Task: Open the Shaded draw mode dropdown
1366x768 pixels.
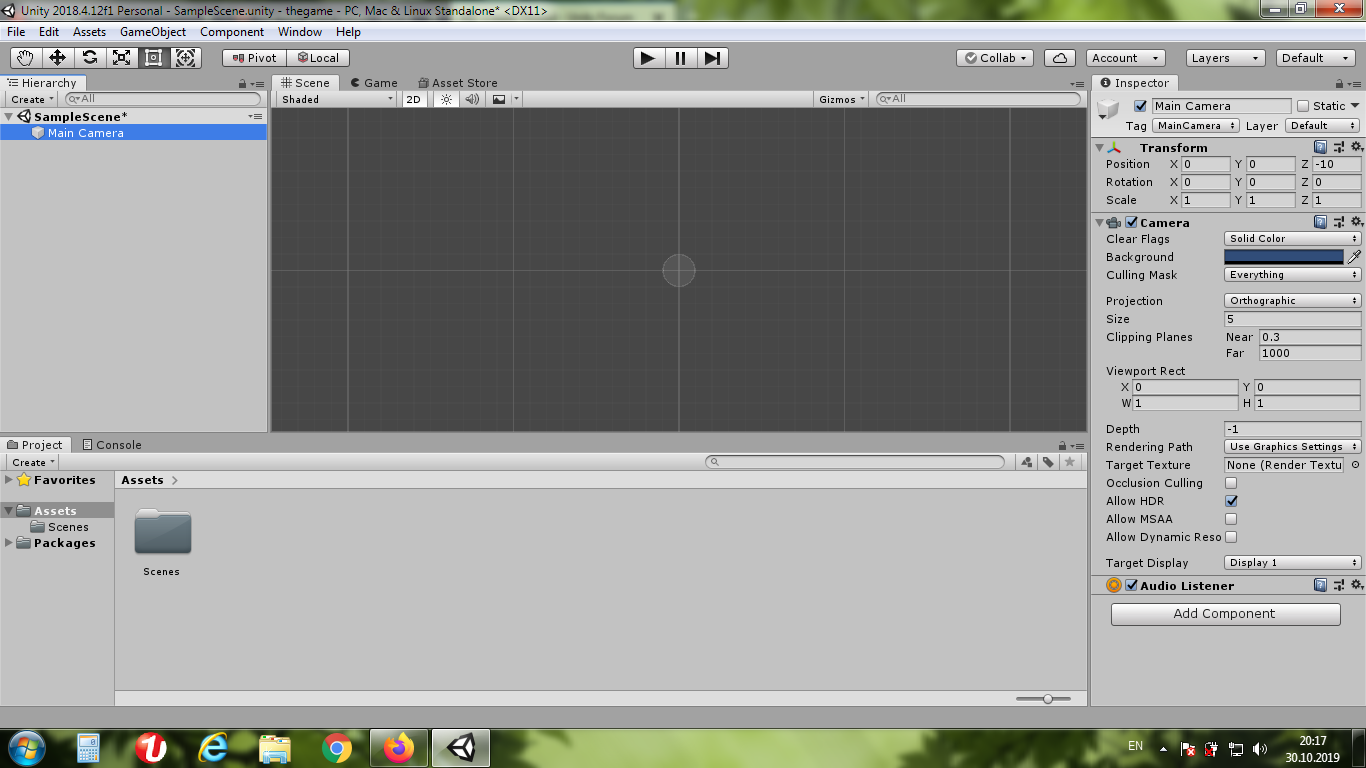Action: tap(337, 99)
